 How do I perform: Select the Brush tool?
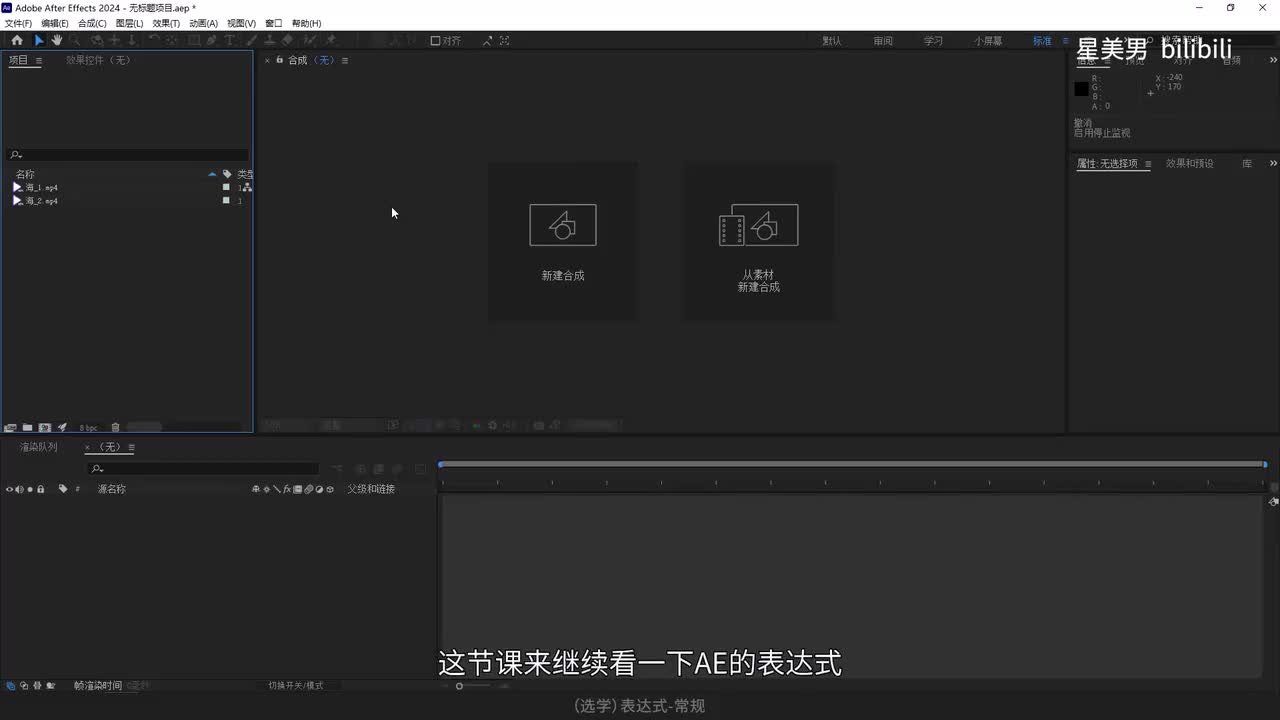click(x=251, y=40)
